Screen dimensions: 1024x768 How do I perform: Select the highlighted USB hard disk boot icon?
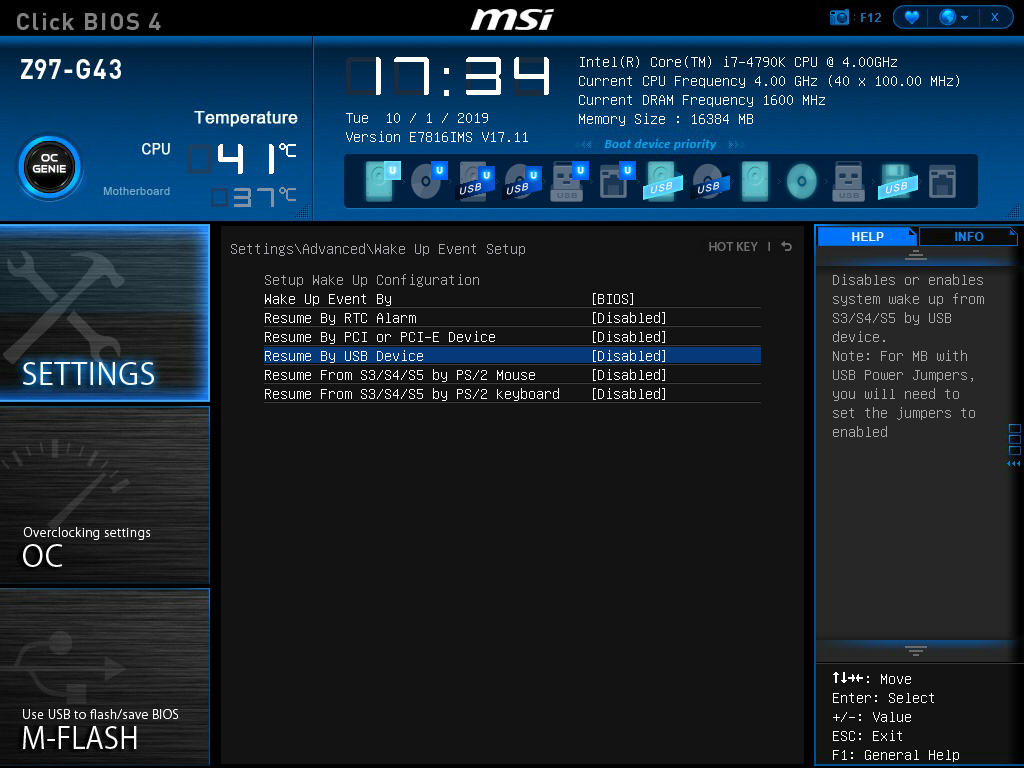[662, 181]
